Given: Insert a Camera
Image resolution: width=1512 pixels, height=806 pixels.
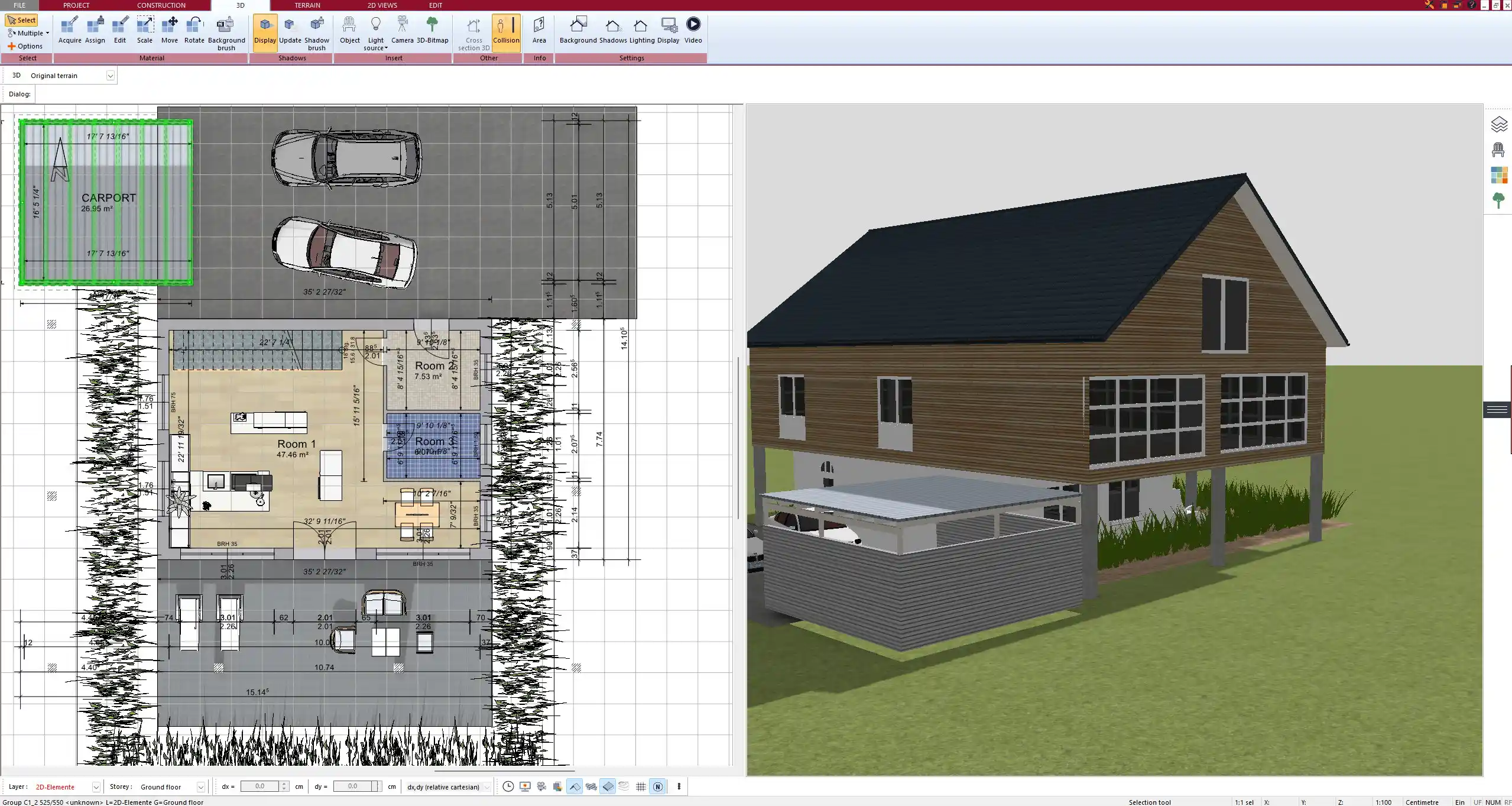Looking at the screenshot, I should [403, 31].
